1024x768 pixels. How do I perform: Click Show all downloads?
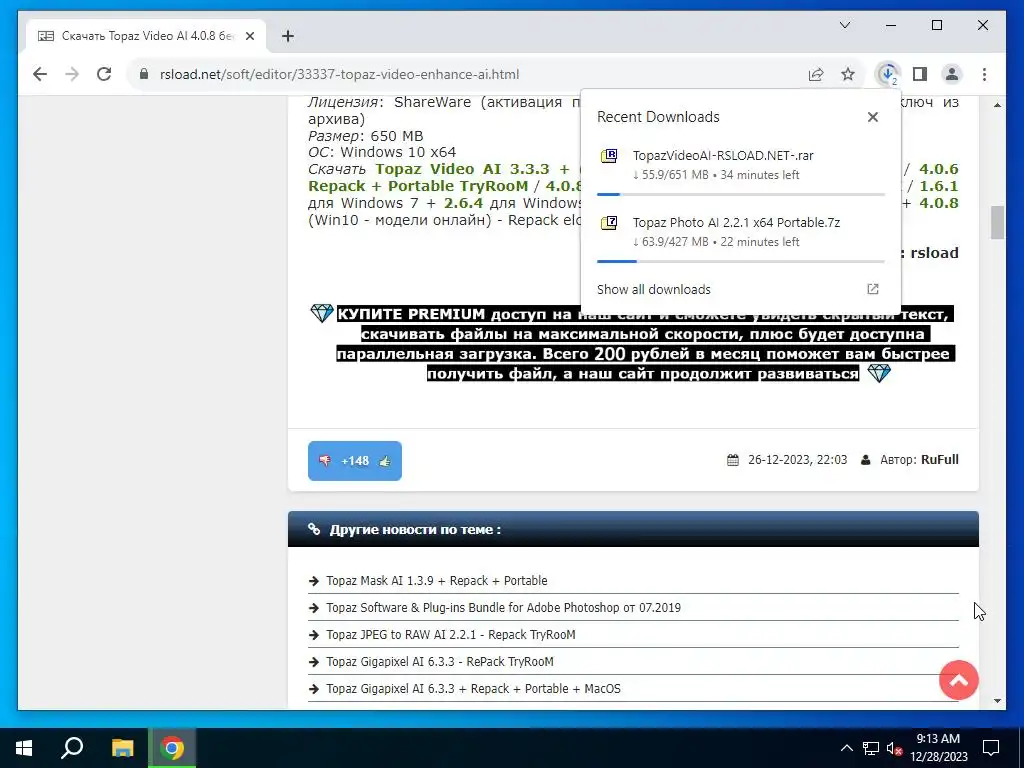coord(654,289)
